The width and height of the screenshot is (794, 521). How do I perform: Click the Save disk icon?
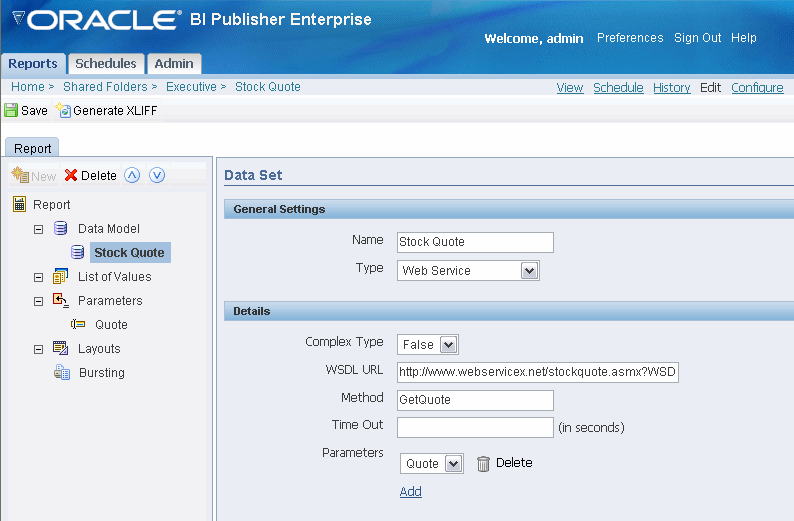[x=11, y=110]
